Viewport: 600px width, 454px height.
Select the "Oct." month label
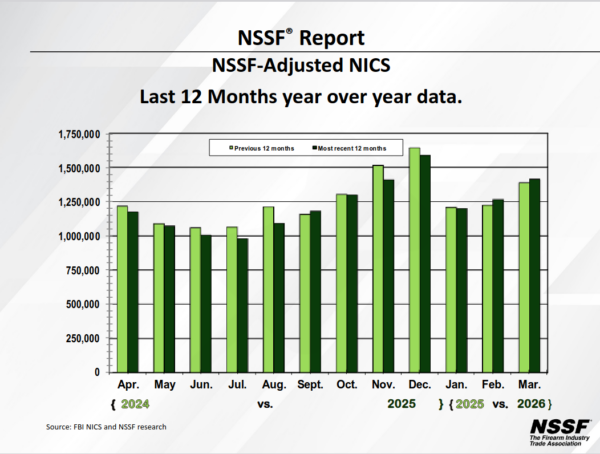348,384
